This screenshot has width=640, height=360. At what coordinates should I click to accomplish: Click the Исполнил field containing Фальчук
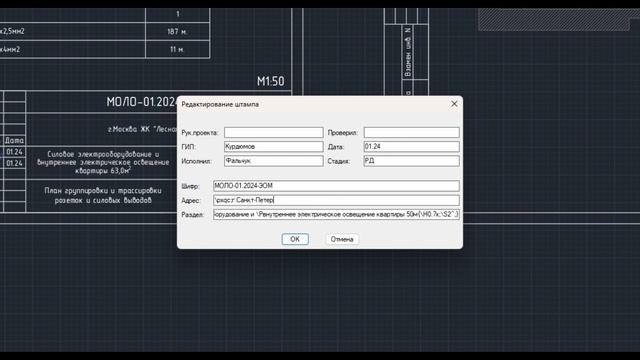273,161
